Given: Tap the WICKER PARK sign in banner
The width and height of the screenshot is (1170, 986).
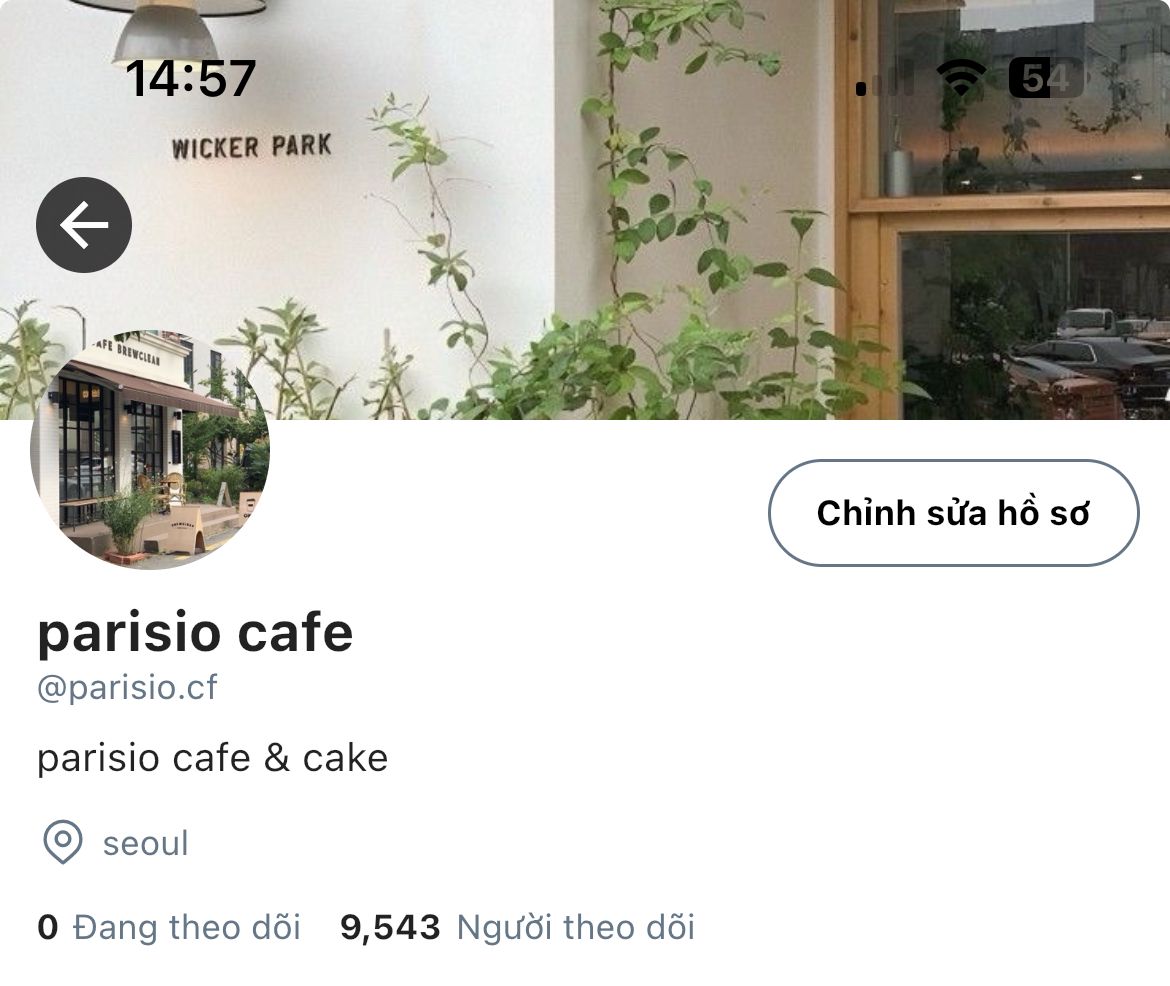Looking at the screenshot, I should coord(251,147).
